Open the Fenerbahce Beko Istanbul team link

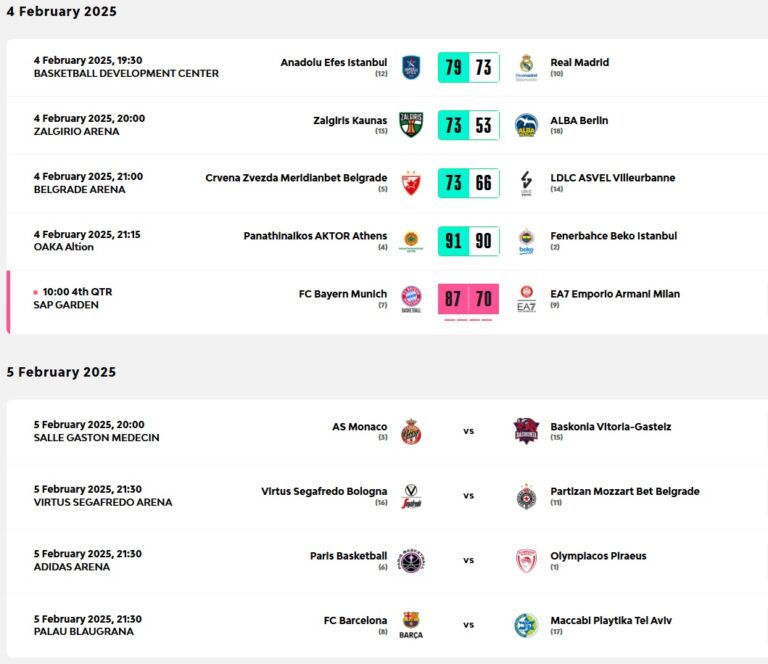click(613, 236)
